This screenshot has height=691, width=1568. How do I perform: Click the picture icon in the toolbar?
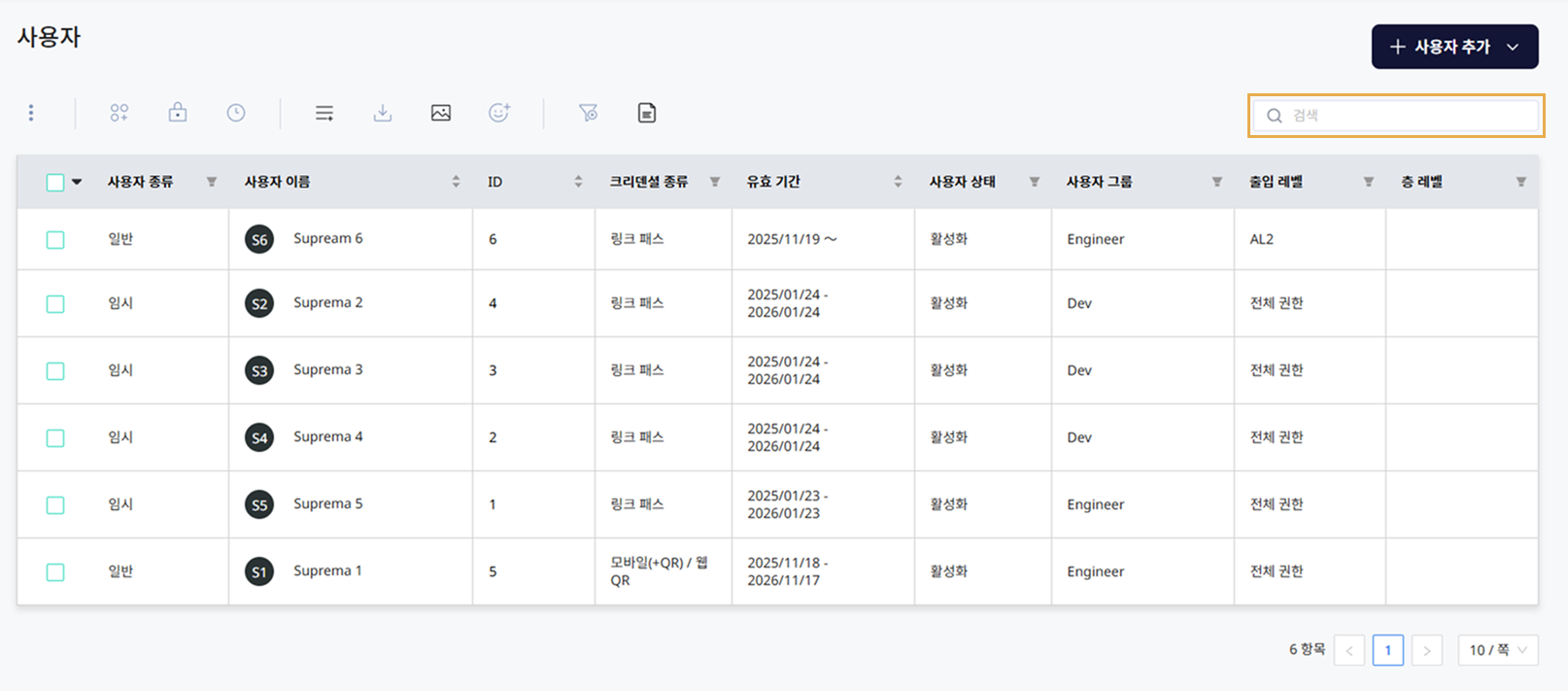(x=441, y=114)
